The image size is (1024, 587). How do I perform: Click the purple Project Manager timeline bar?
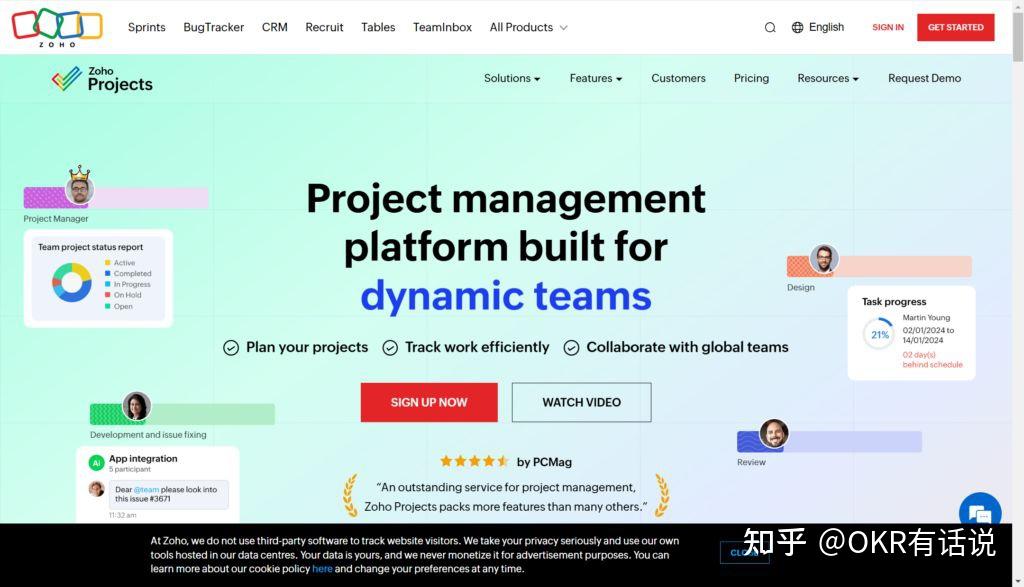click(116, 197)
